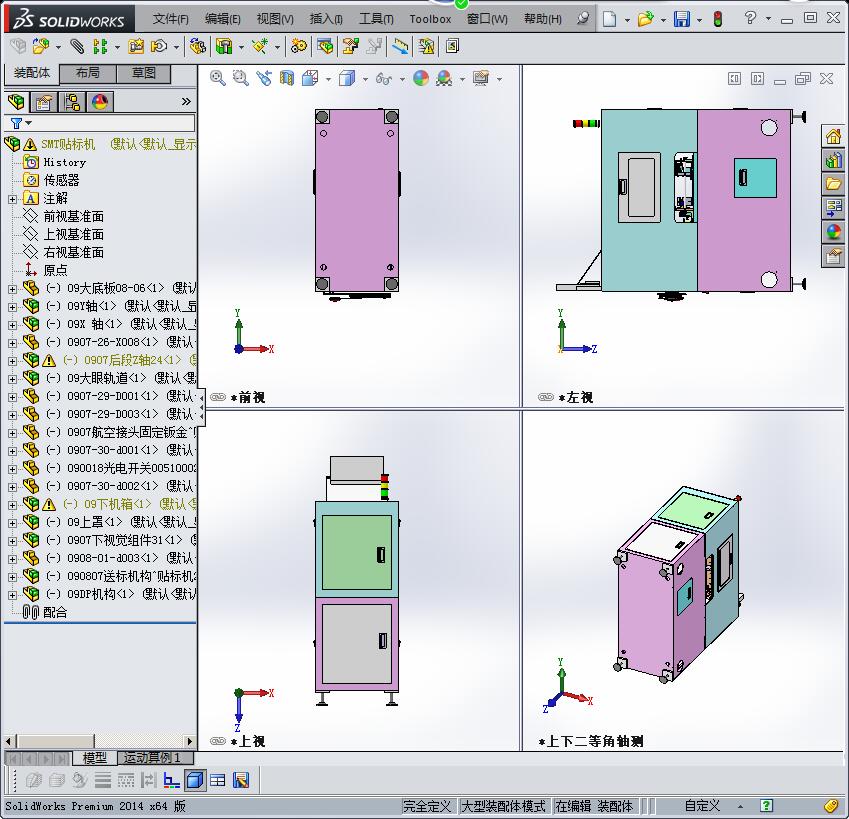Click the Show Hidden Components icon
Image resolution: width=849 pixels, height=819 pixels.
(x=198, y=47)
